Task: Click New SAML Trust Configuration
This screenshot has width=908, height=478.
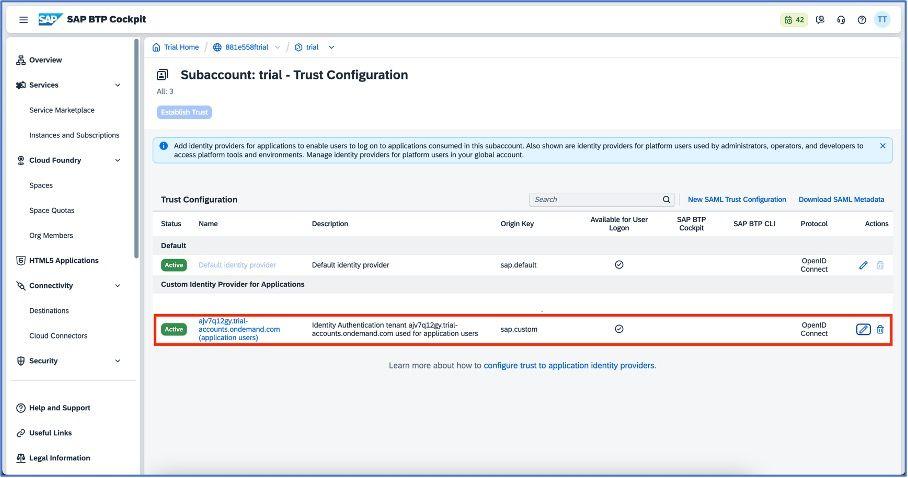Action: coord(737,199)
